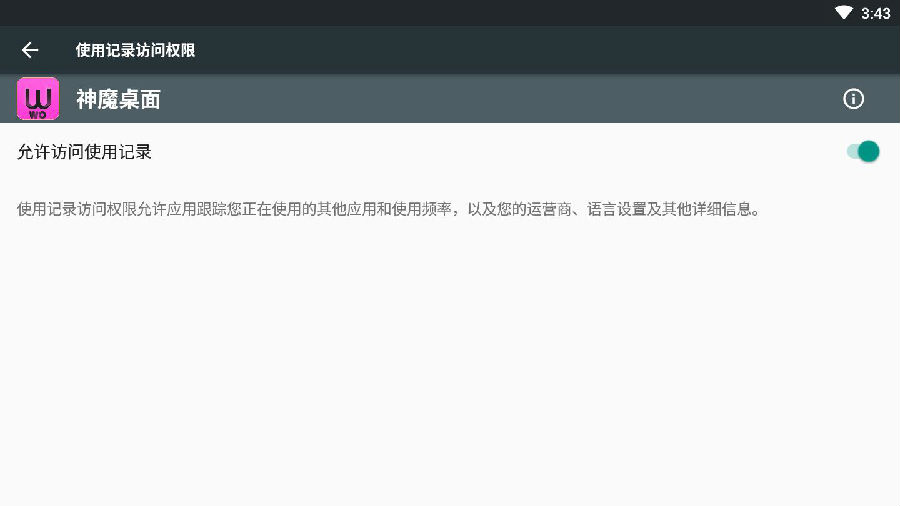Click the 神魔桌面 app name
900x506 pixels.
pos(118,99)
